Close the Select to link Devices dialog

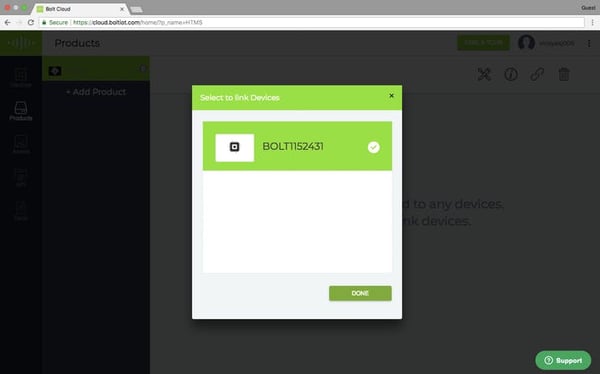pos(391,96)
